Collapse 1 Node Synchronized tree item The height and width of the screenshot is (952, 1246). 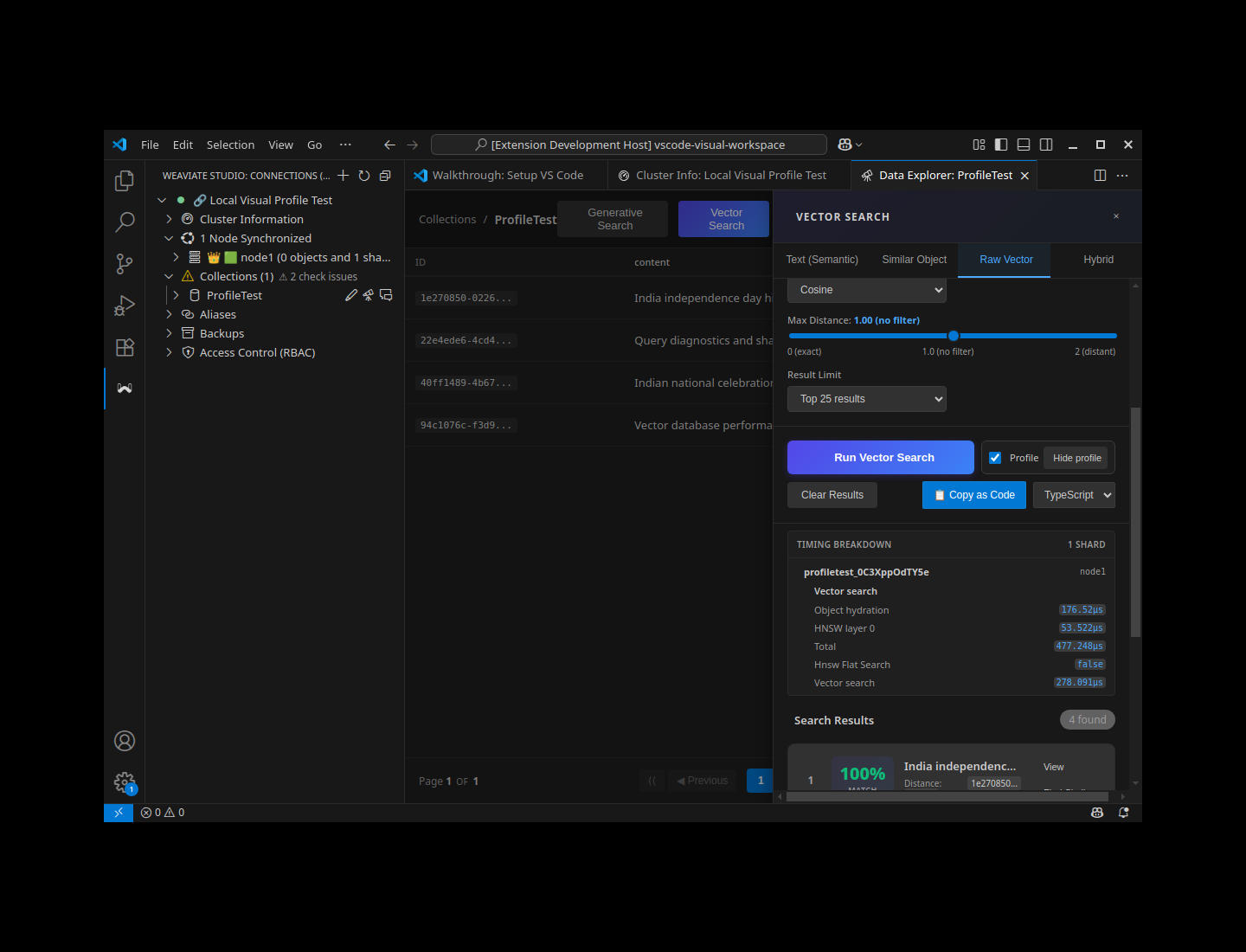click(169, 238)
